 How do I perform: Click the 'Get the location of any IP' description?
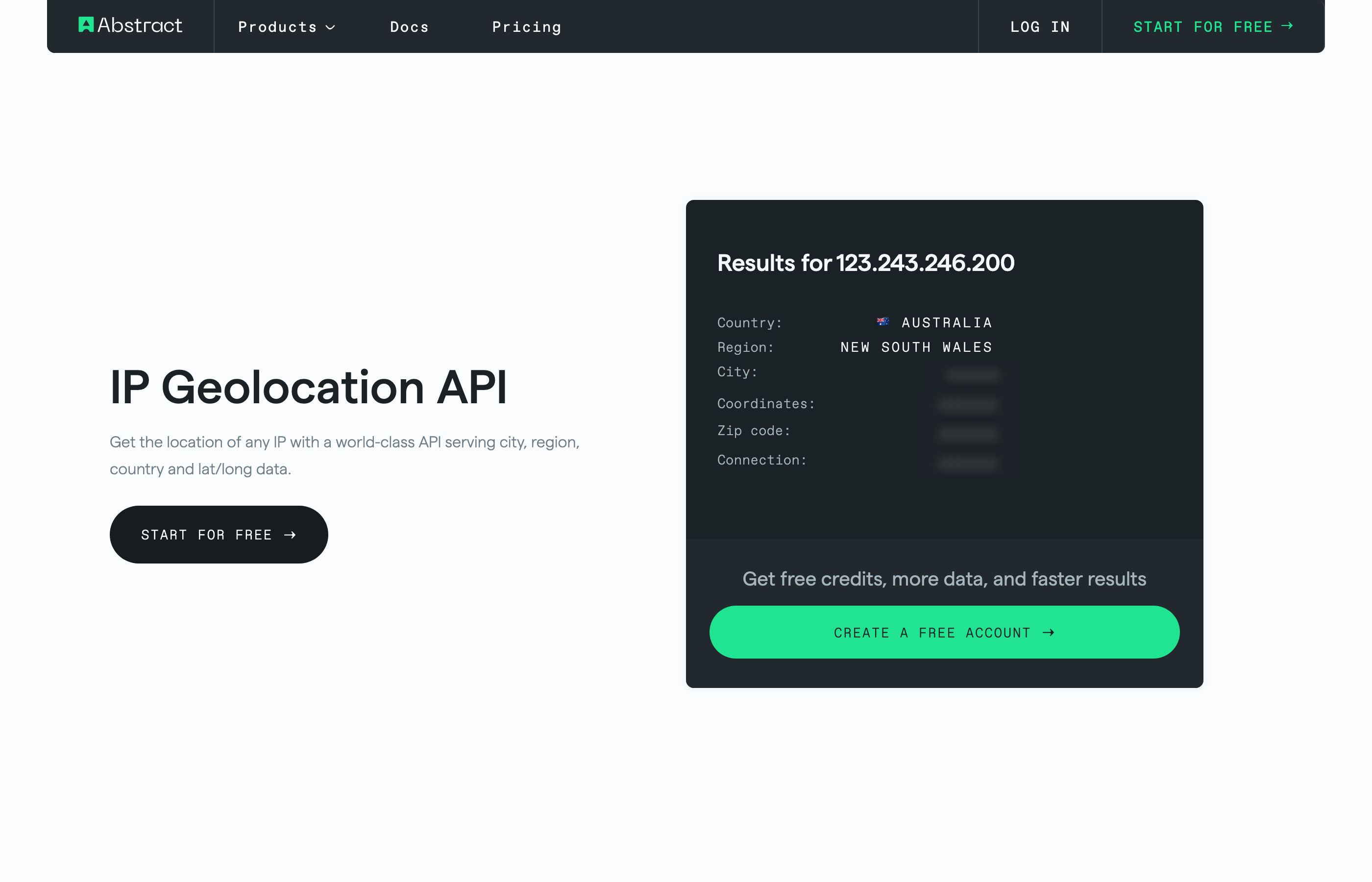(x=344, y=455)
